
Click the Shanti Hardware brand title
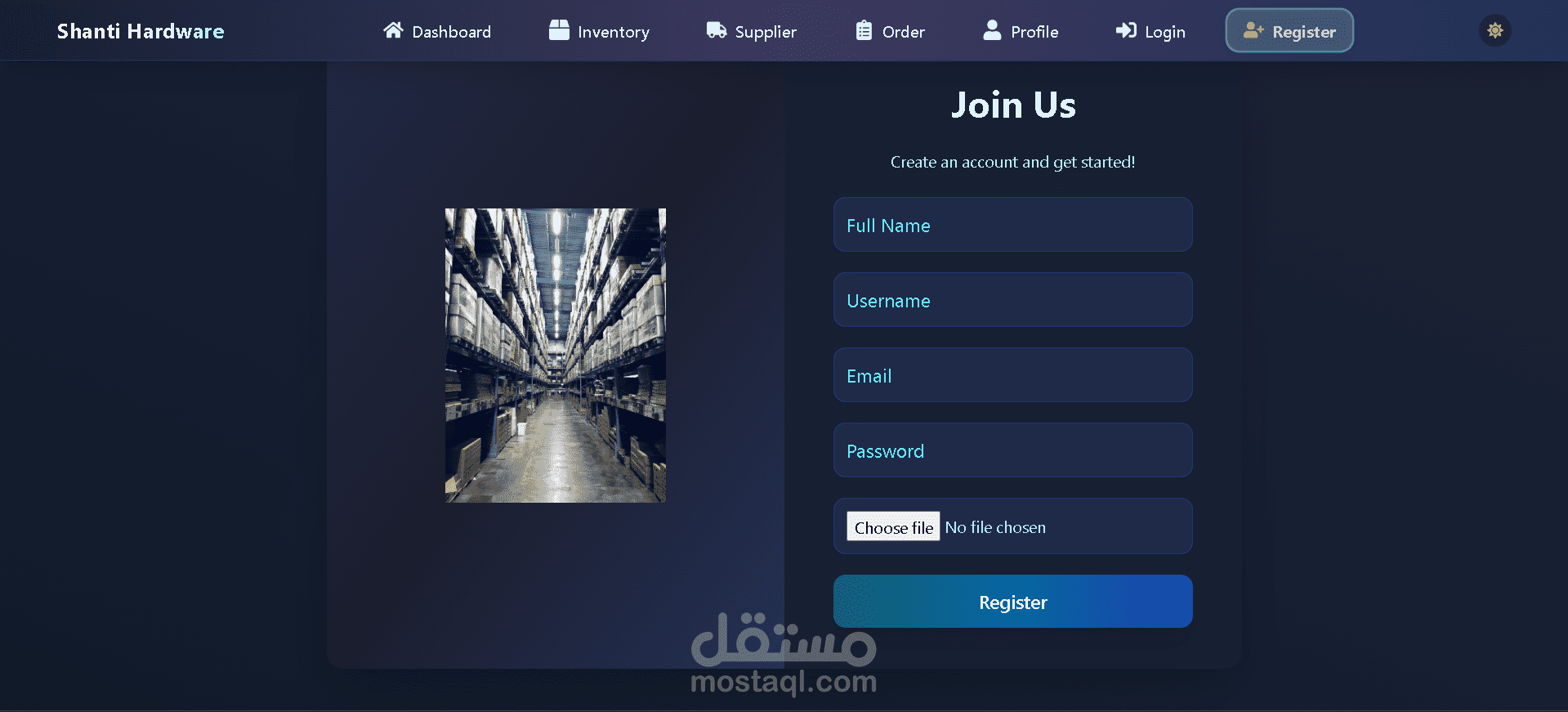141,31
